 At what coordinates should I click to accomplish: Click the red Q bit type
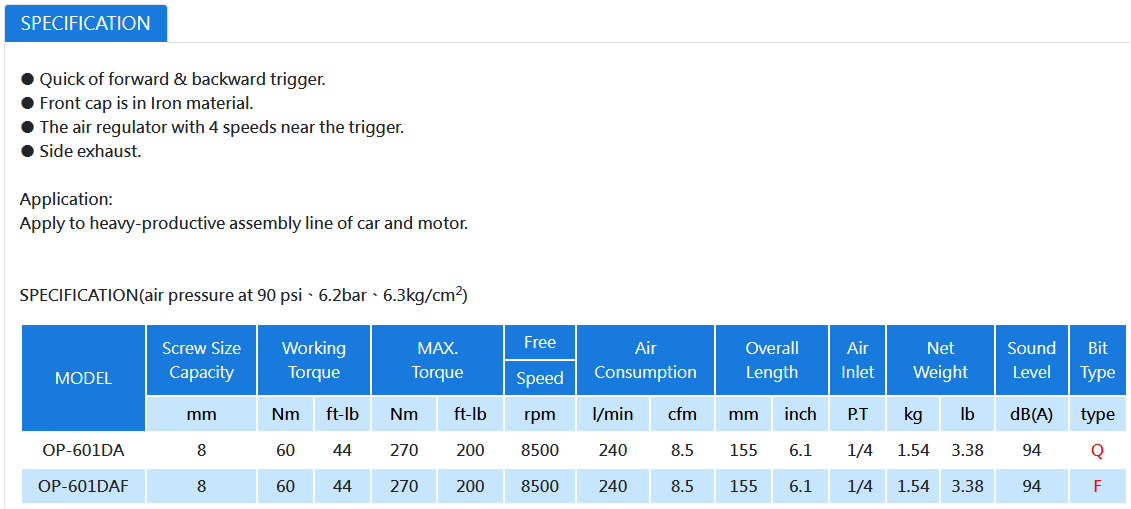(x=1097, y=451)
